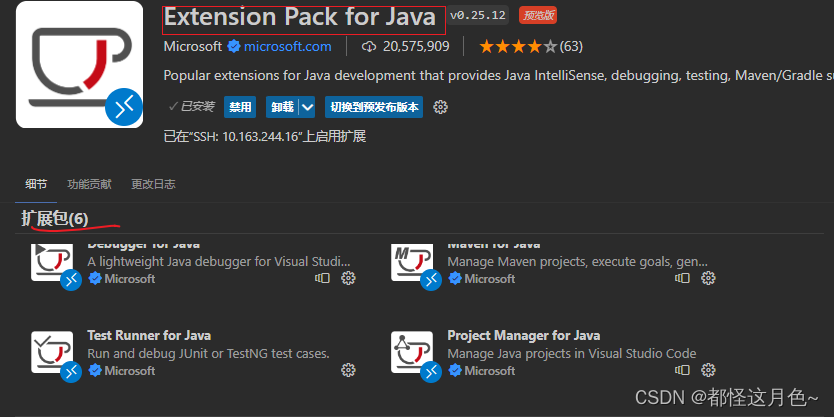Click the 已安装 installed status label
Viewport: 834px width, 417px height.
[191, 107]
